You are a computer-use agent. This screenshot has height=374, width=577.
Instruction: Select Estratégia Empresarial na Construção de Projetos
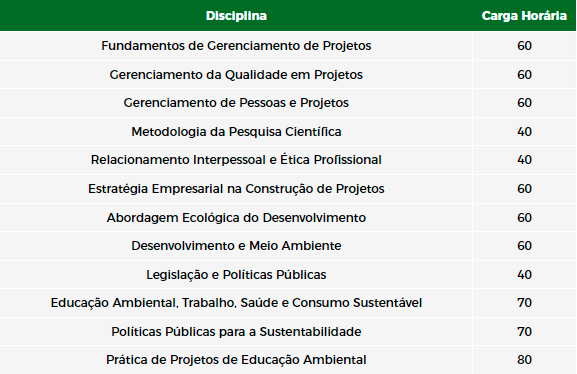click(236, 188)
